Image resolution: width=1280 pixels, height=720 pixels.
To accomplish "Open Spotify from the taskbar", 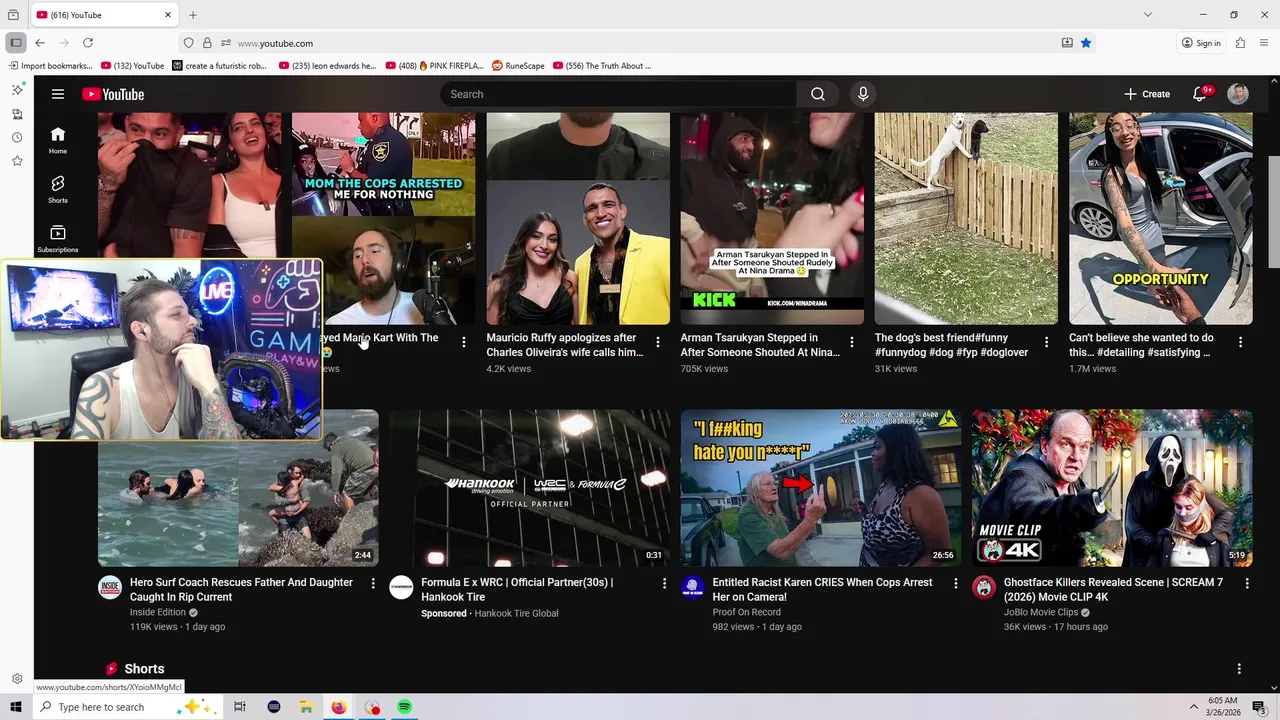I will (x=404, y=707).
